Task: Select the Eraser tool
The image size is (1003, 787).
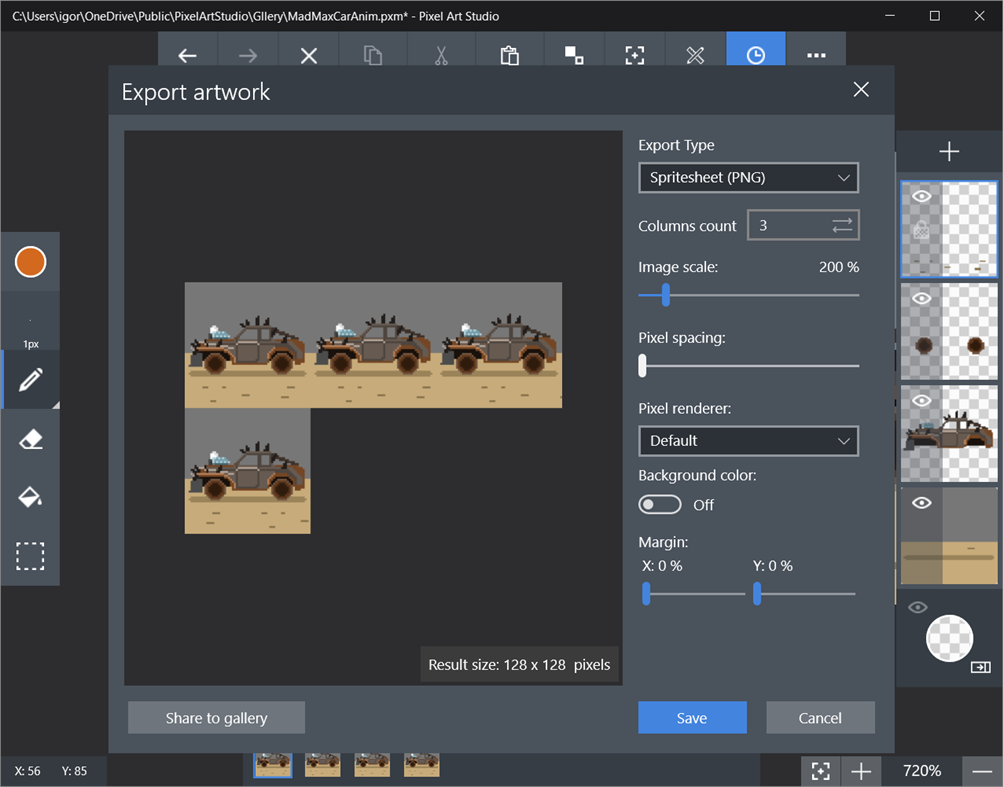Action: coord(30,438)
